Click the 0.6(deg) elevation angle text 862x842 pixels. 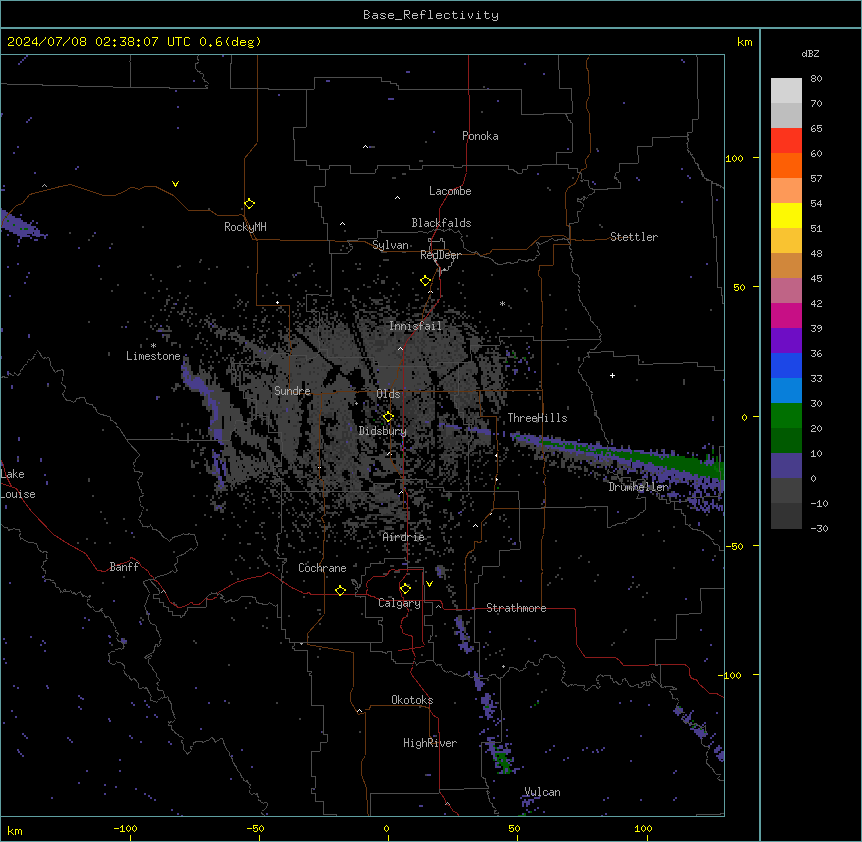click(230, 42)
